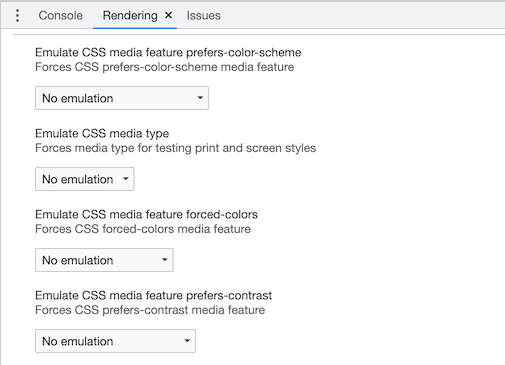The height and width of the screenshot is (365, 505).
Task: Open the forced-colors emulation dropdown
Action: 104,260
